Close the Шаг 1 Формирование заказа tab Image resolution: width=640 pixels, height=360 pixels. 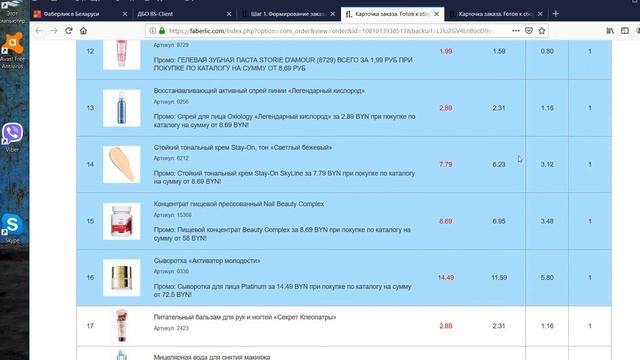coord(333,14)
